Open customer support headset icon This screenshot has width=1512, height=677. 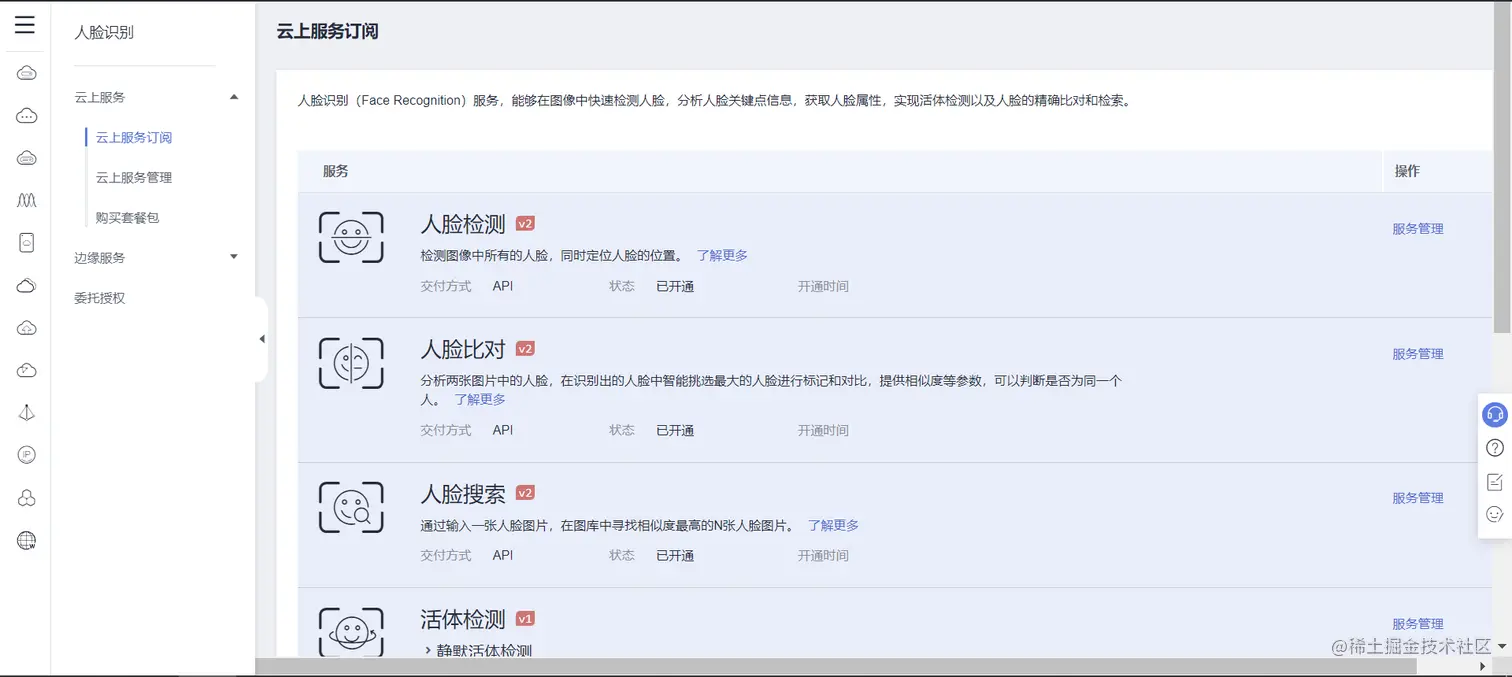click(1495, 414)
